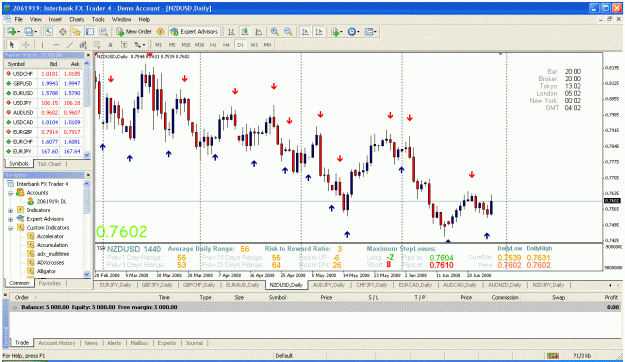Select the Horizontal Line tool
The height and width of the screenshot is (362, 625).
click(x=56, y=45)
